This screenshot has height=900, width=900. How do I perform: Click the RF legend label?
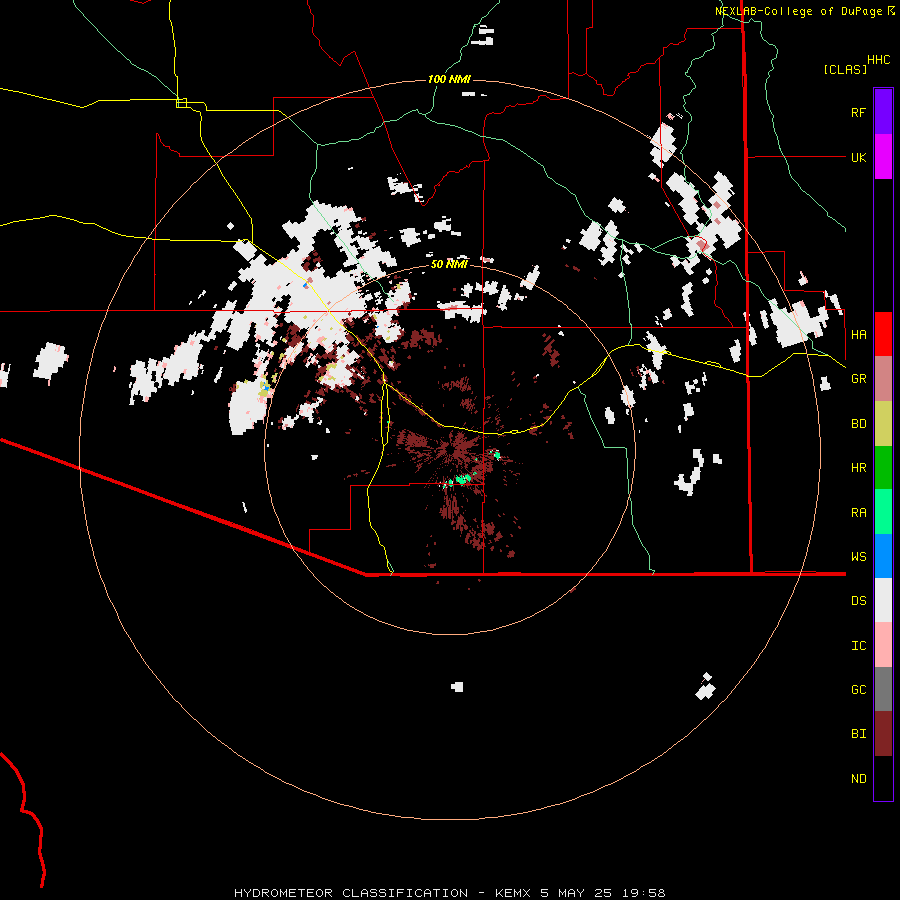click(858, 112)
